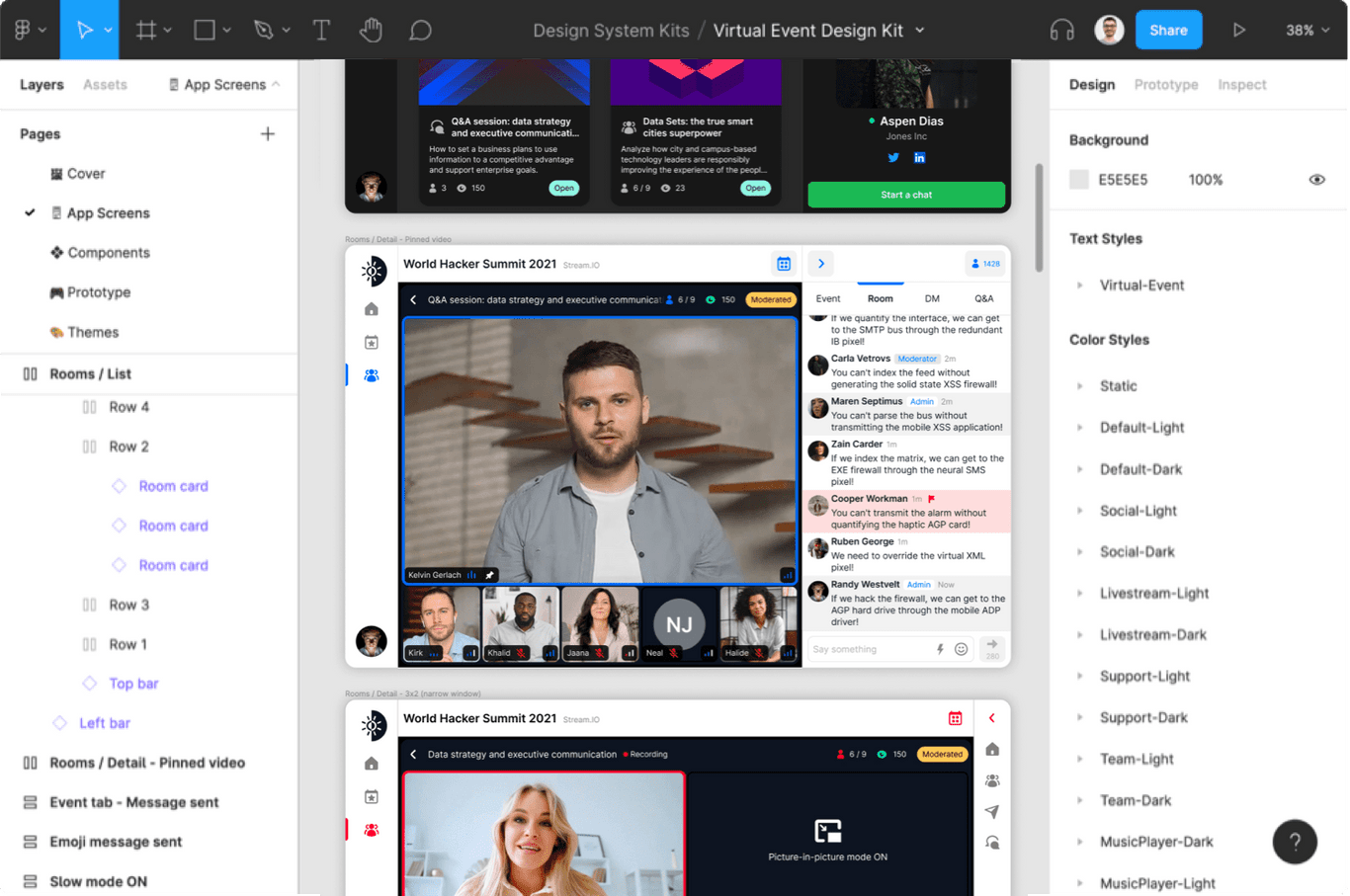This screenshot has width=1350, height=896.
Task: Open the Virtual Event Design Kit file menu
Action: (x=920, y=30)
